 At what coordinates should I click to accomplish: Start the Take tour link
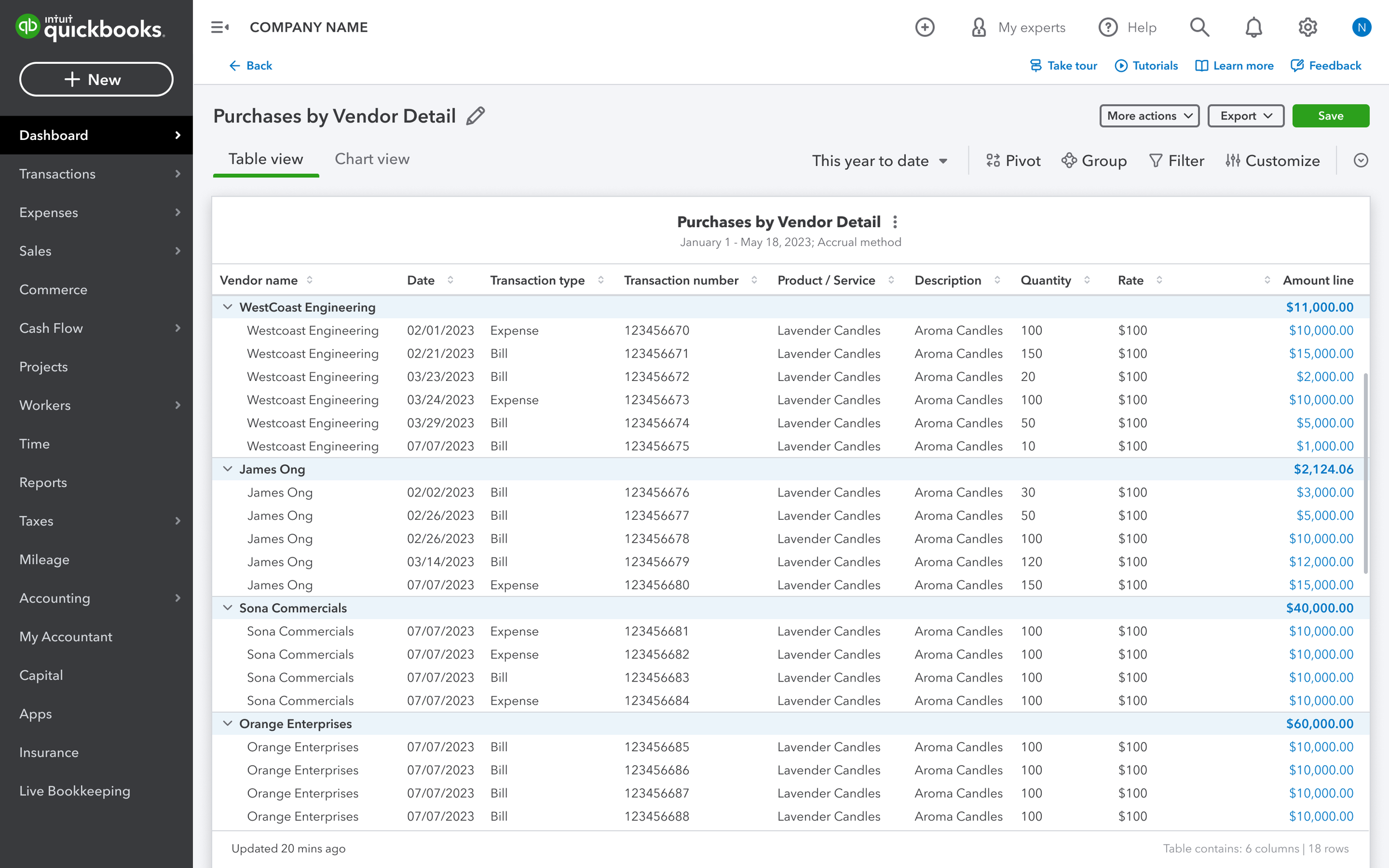pyautogui.click(x=1063, y=66)
